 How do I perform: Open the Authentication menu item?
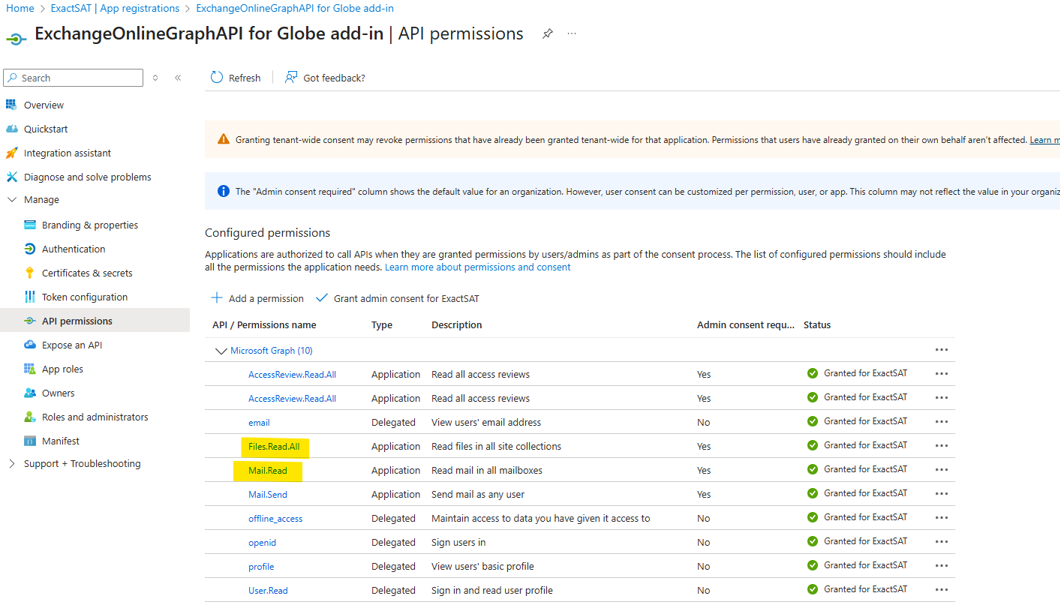click(73, 249)
